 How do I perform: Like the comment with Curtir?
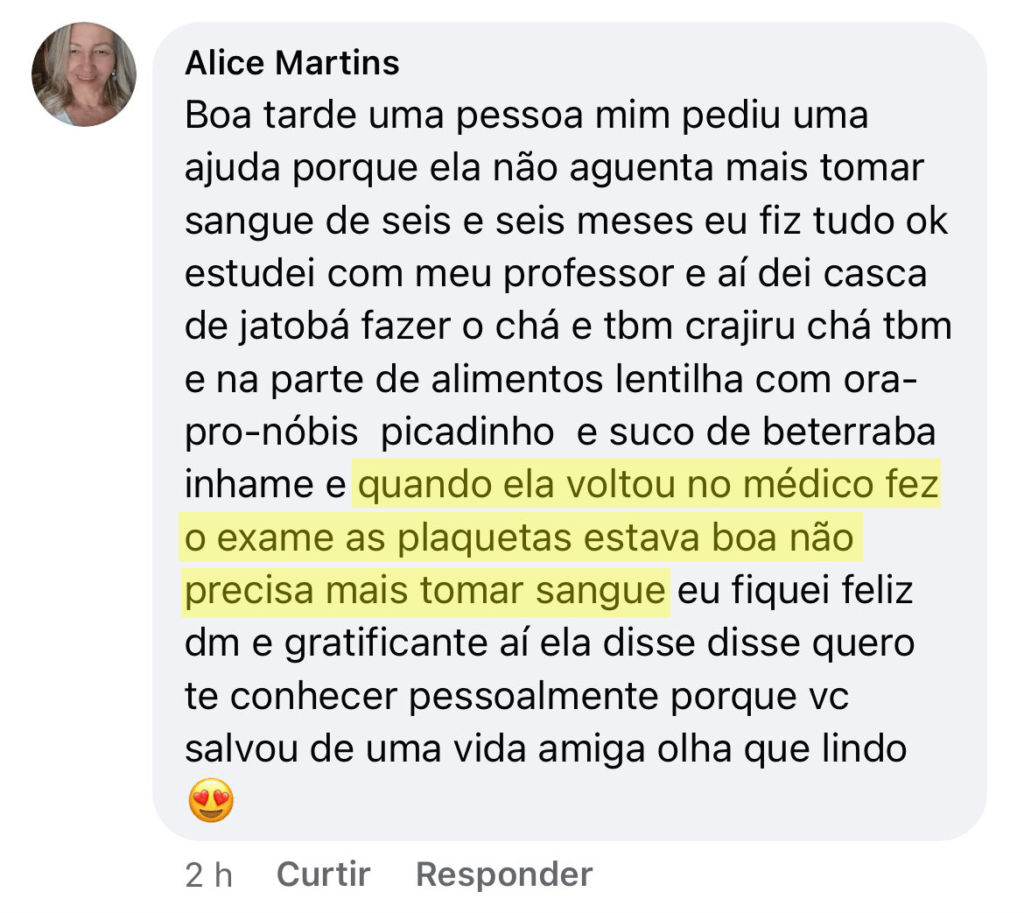click(x=323, y=874)
